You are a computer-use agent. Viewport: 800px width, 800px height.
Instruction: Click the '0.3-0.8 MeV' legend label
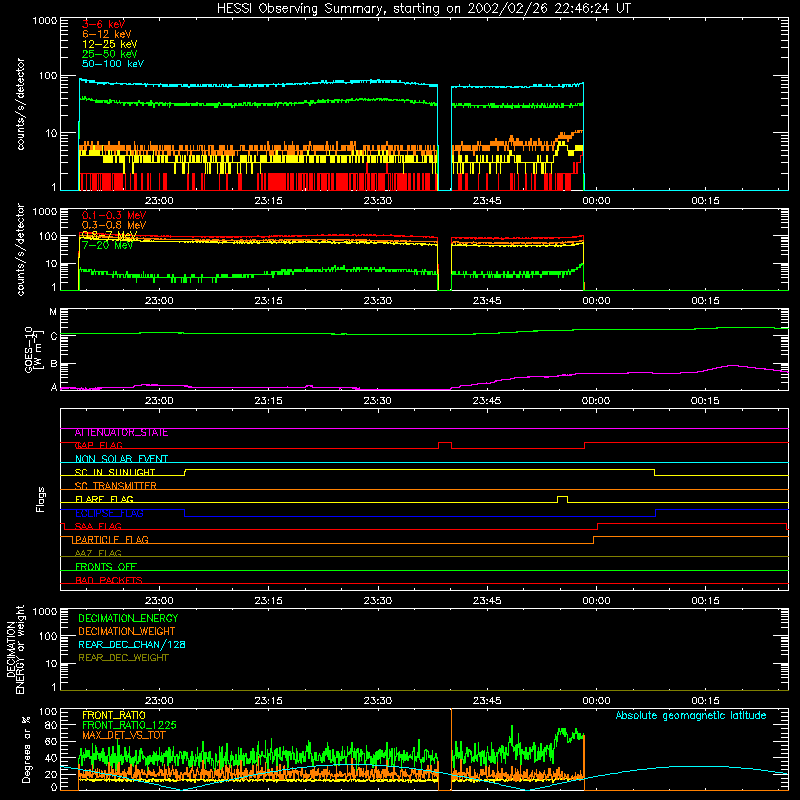click(x=114, y=225)
